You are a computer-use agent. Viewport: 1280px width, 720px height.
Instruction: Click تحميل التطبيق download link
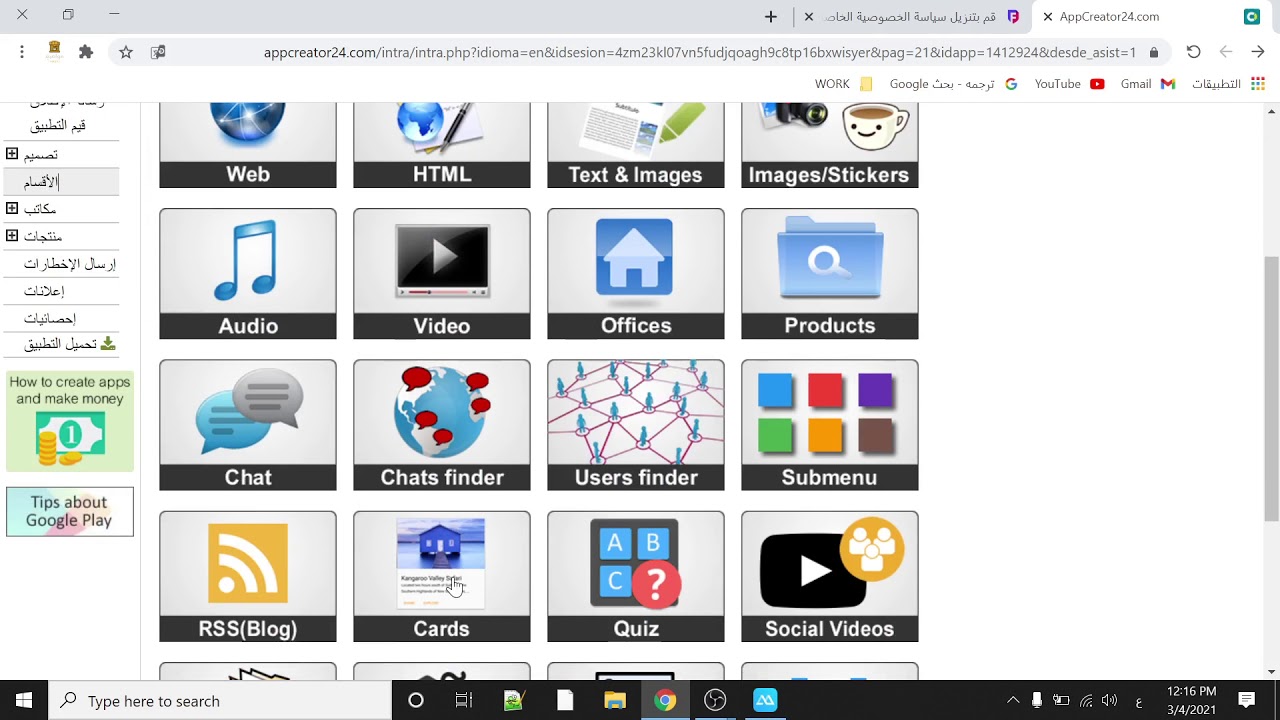tap(70, 344)
